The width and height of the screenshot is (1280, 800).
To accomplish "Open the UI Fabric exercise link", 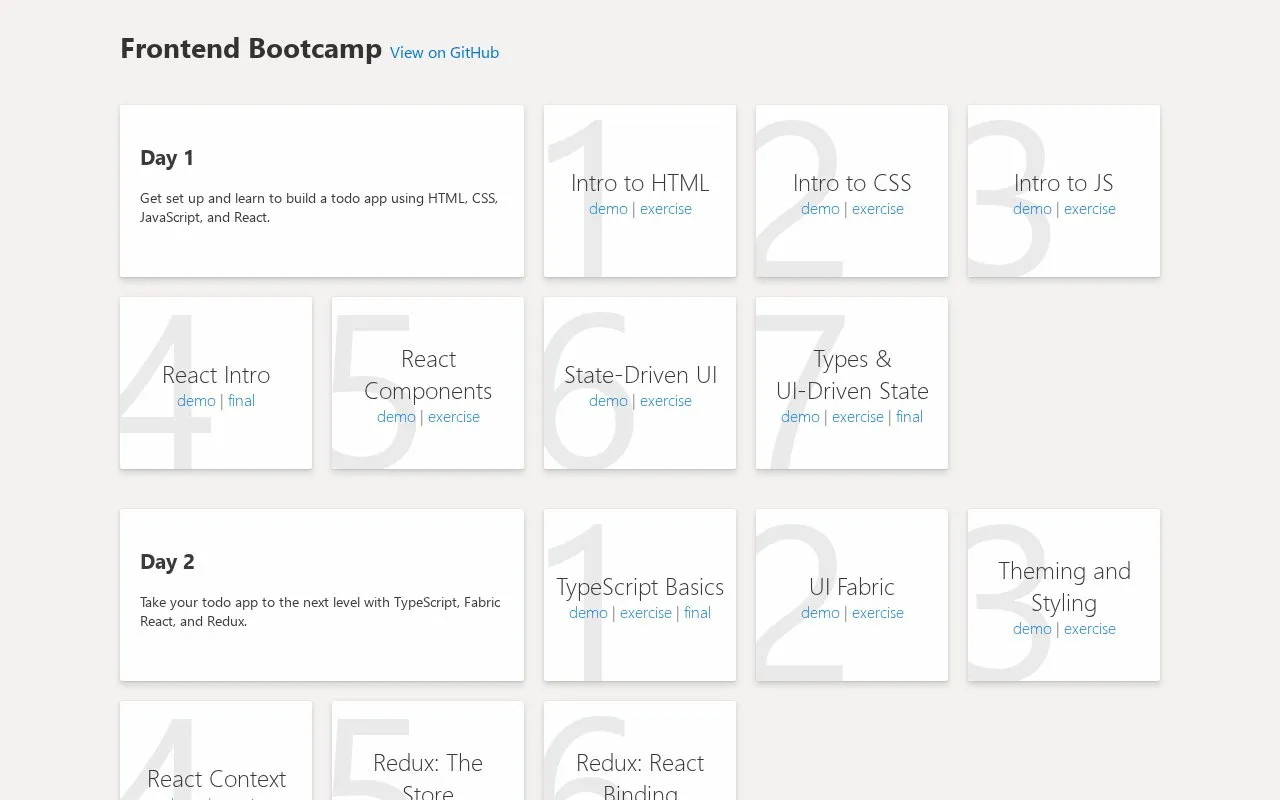I will 878,613.
